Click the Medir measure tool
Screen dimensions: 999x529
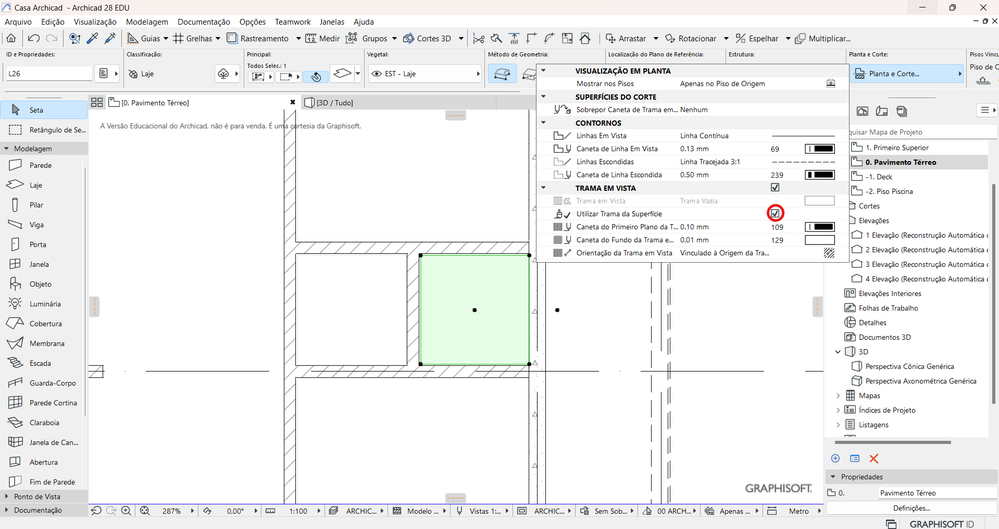click(323, 38)
